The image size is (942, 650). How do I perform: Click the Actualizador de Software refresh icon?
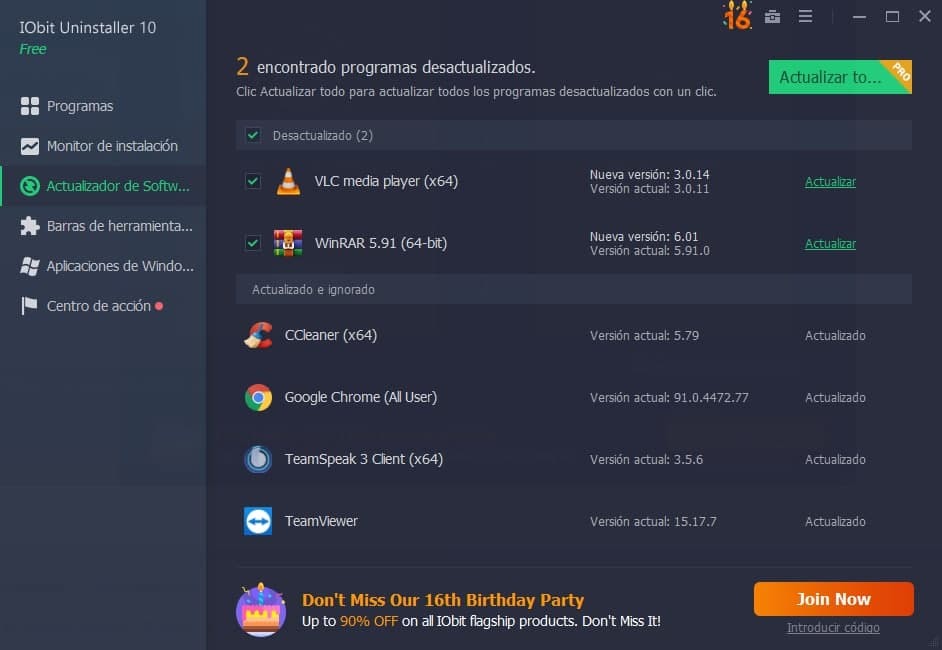pyautogui.click(x=29, y=186)
